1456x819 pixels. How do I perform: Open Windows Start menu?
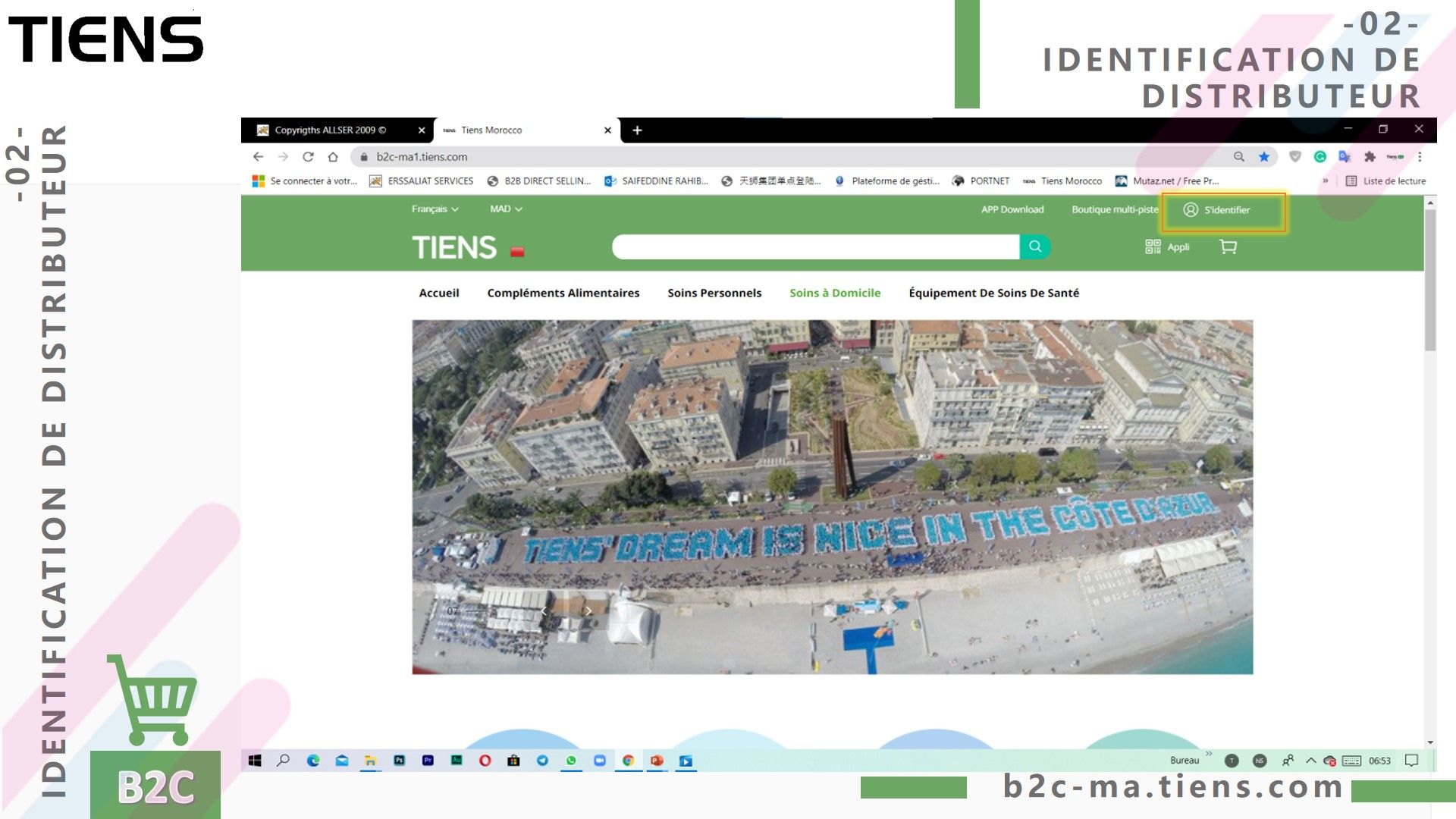pos(255,761)
